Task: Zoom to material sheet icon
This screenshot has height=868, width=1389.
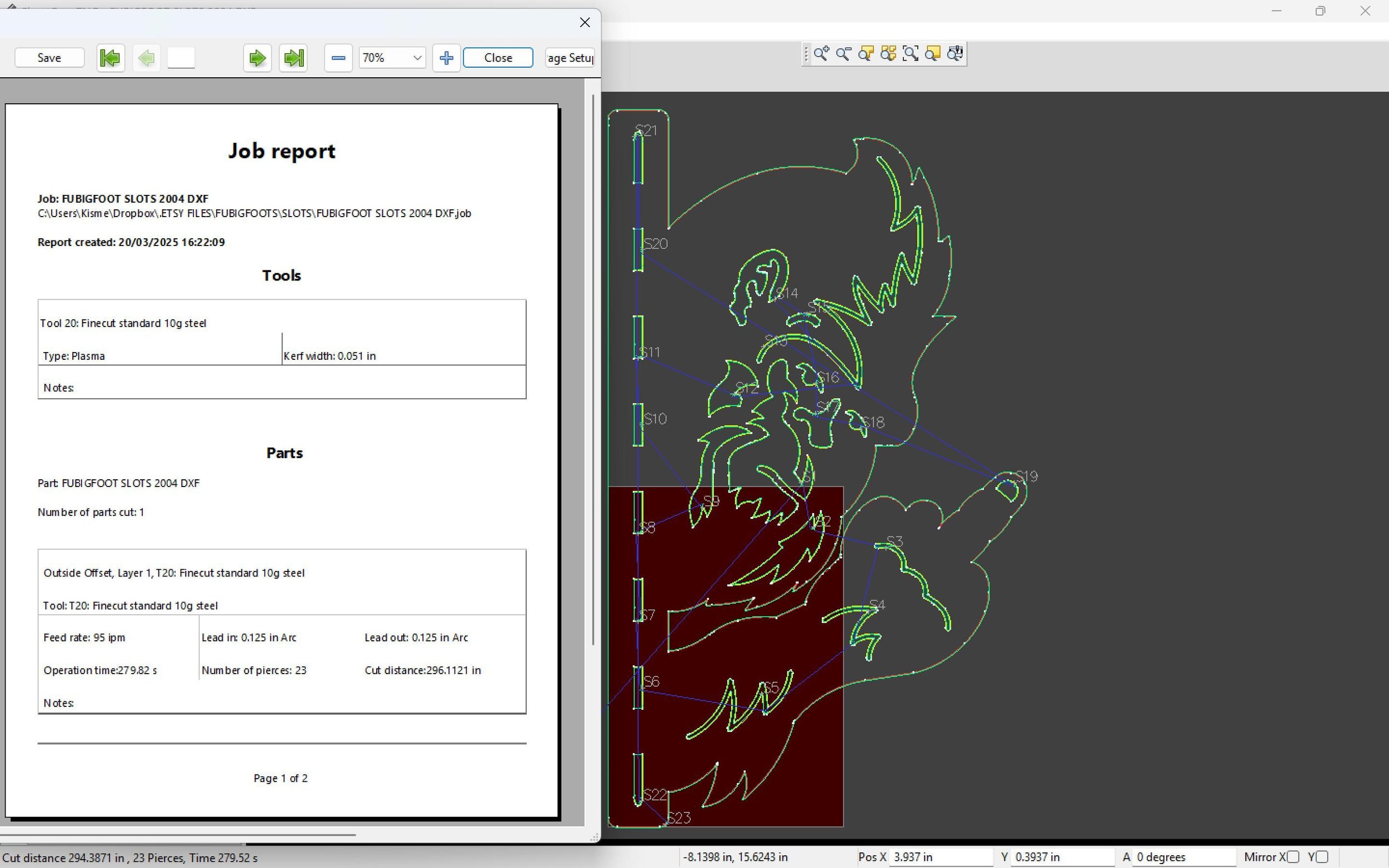Action: [x=933, y=54]
